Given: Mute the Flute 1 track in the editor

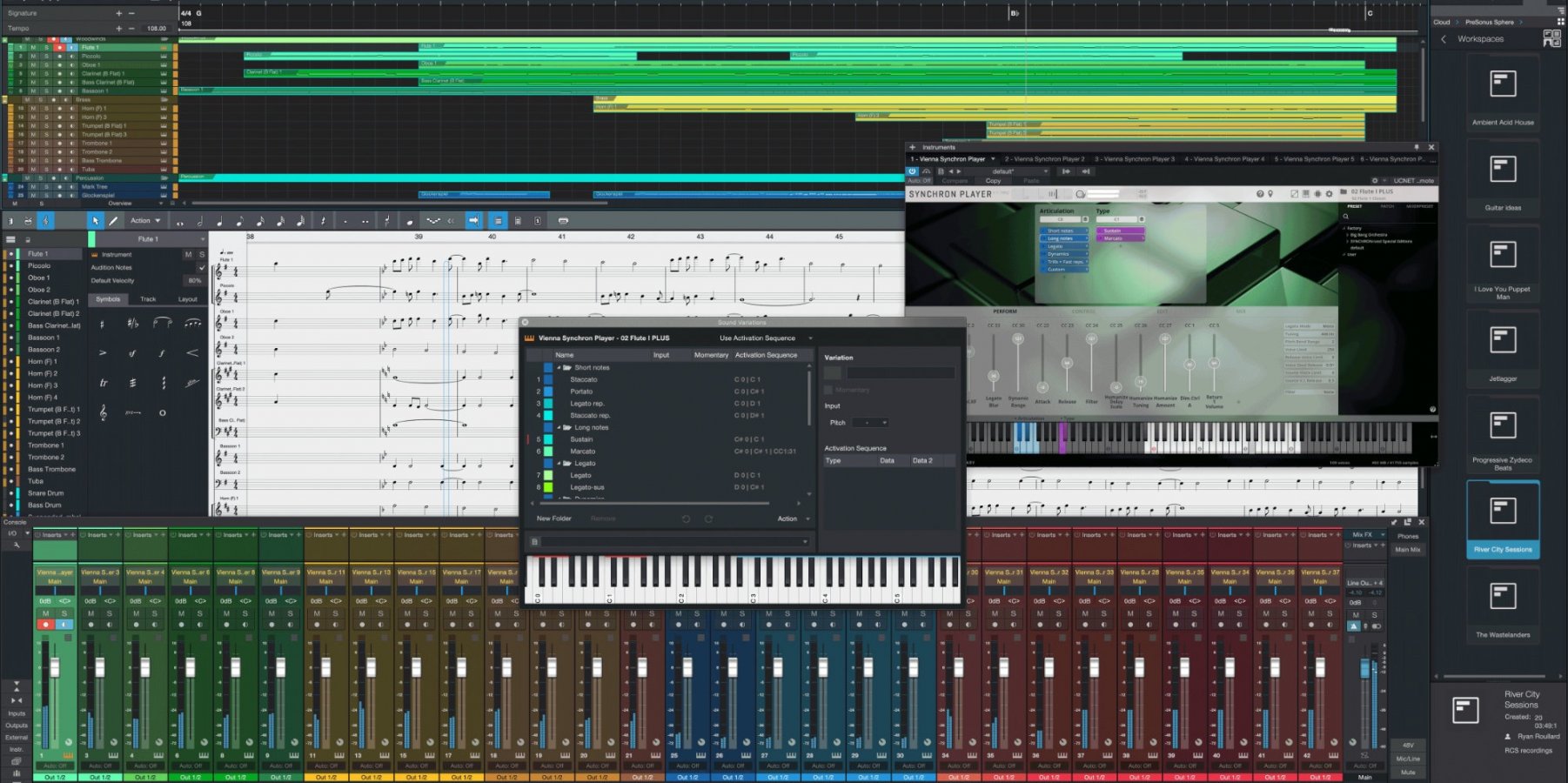Looking at the screenshot, I should coord(188,254).
